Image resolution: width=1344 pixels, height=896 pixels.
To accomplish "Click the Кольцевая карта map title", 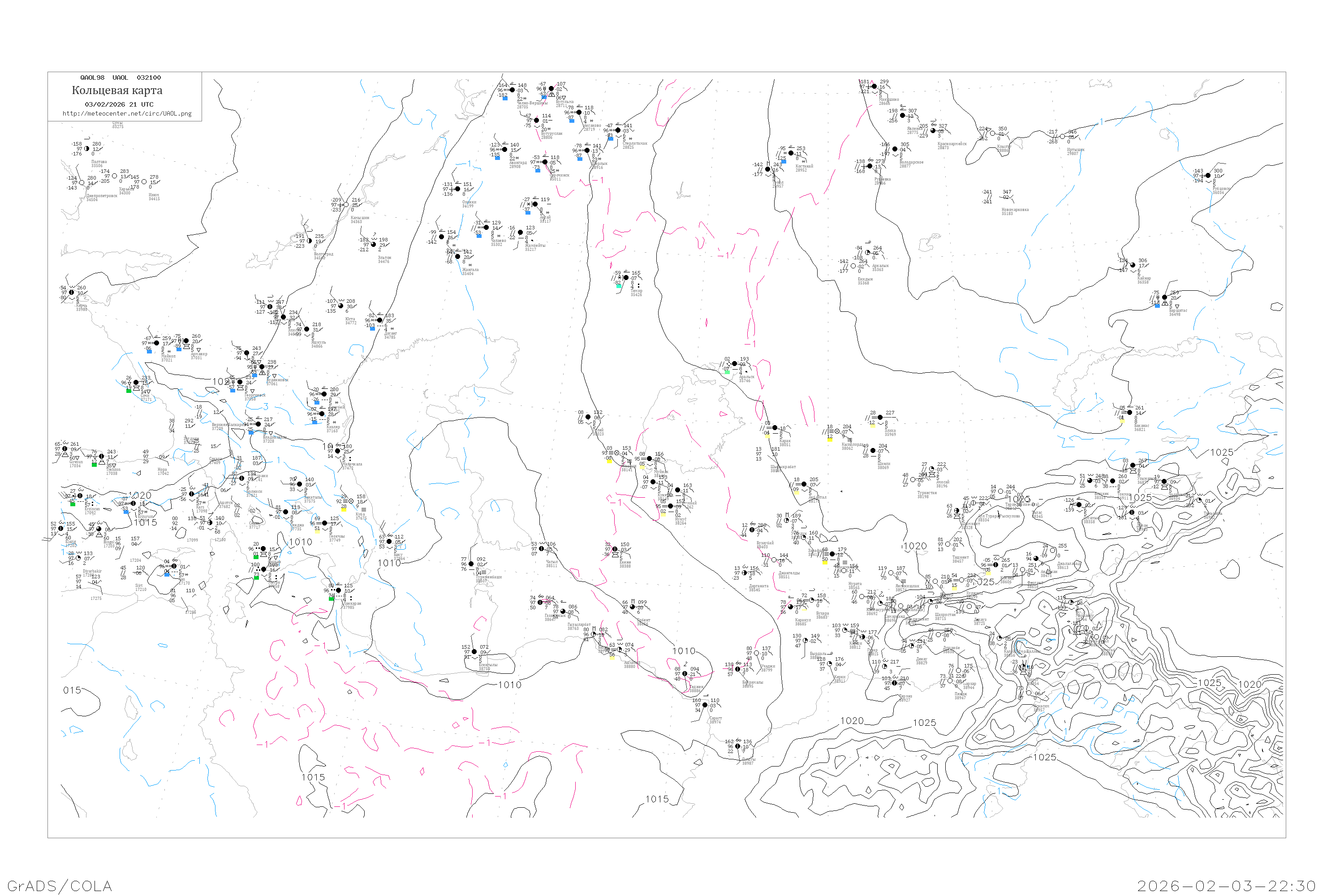I will pos(117,90).
